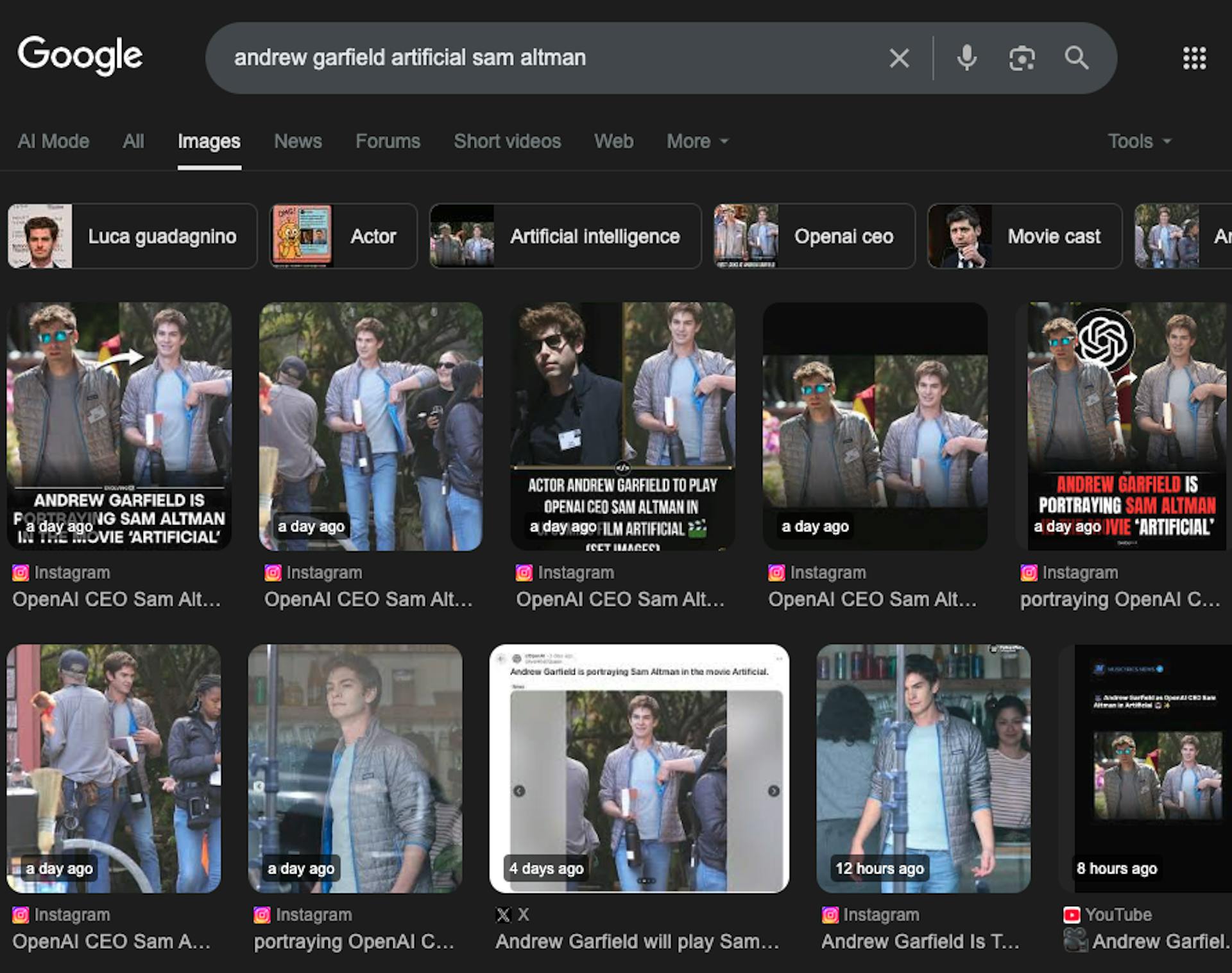This screenshot has height=973, width=1232.
Task: Click the microphone voice search icon
Action: tap(966, 58)
